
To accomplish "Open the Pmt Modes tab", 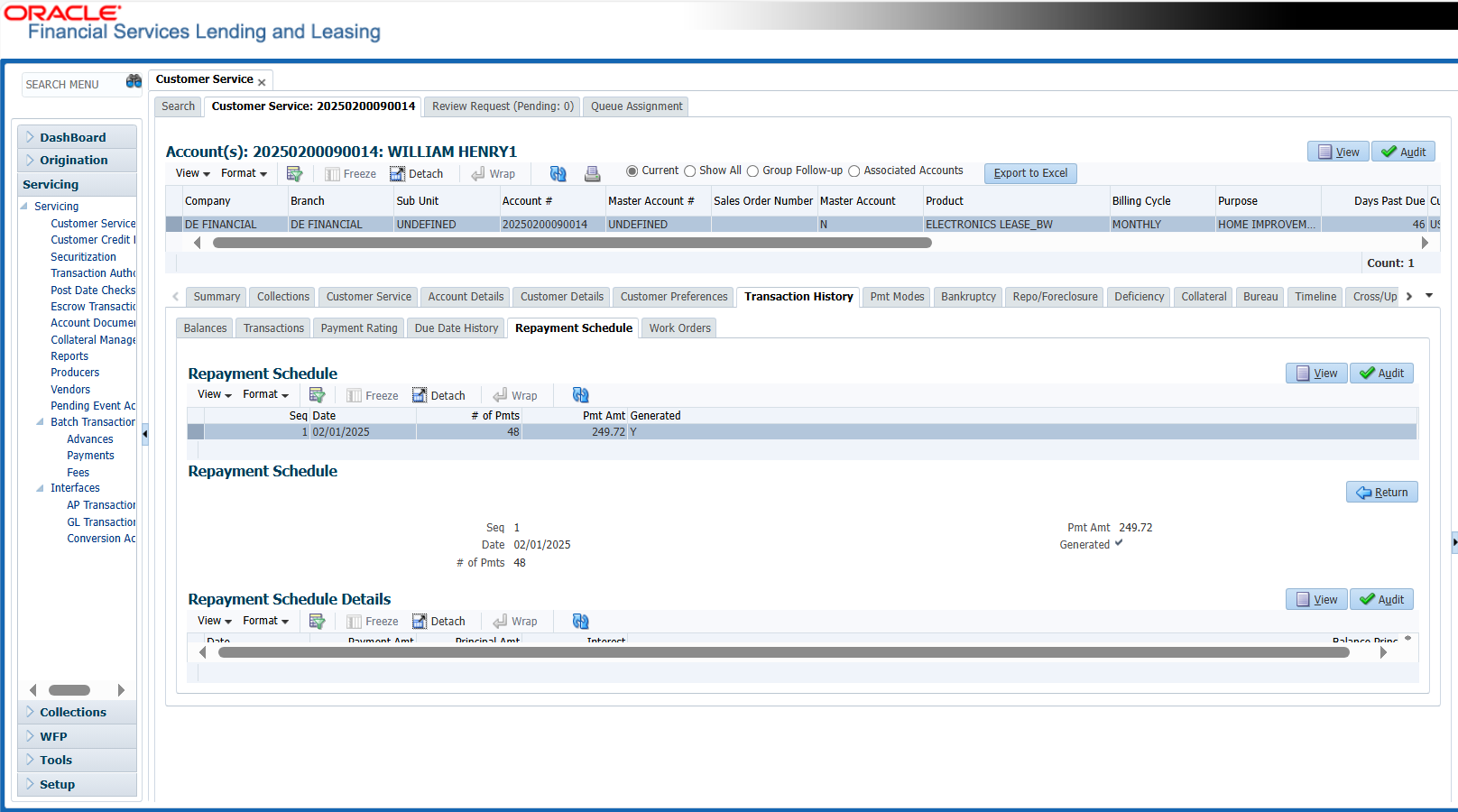I will click(x=897, y=297).
